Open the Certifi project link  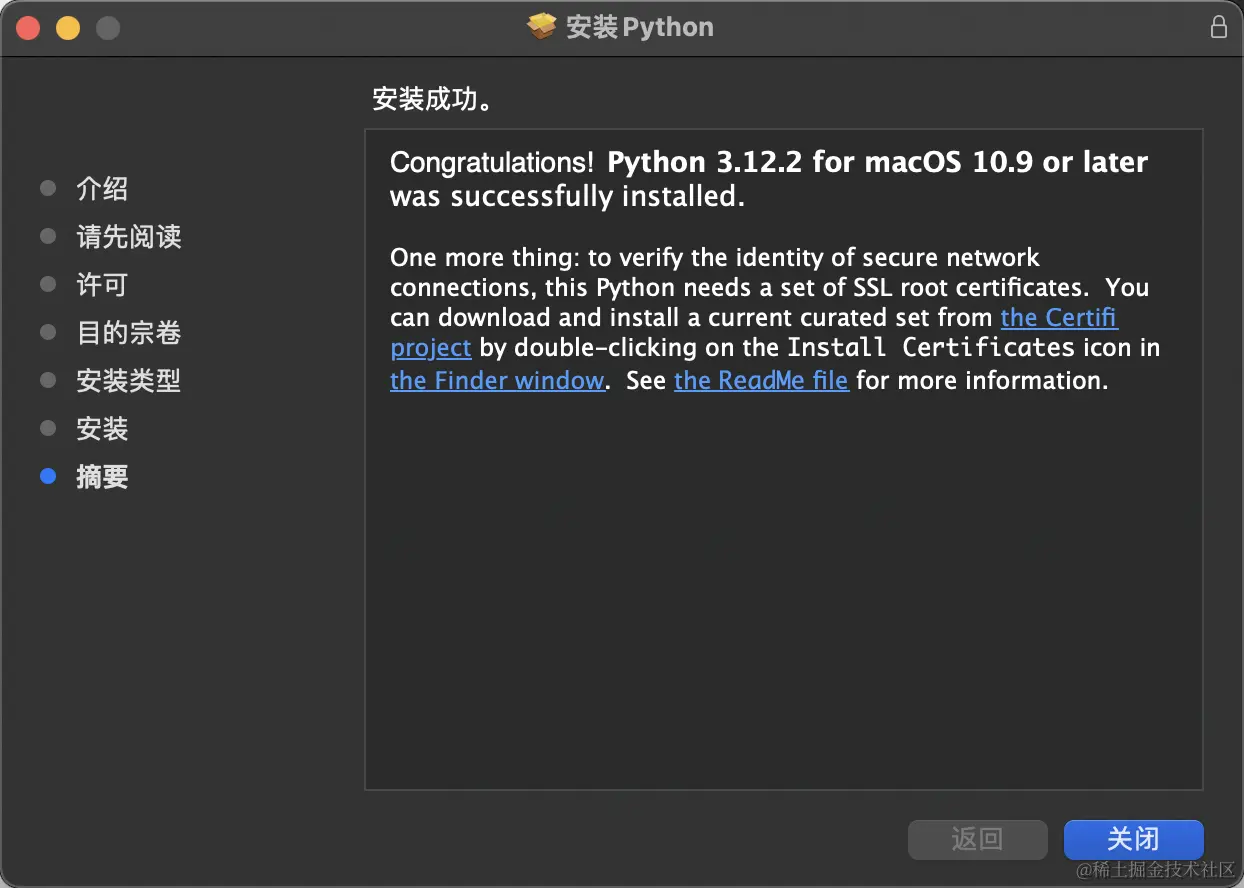click(1060, 318)
